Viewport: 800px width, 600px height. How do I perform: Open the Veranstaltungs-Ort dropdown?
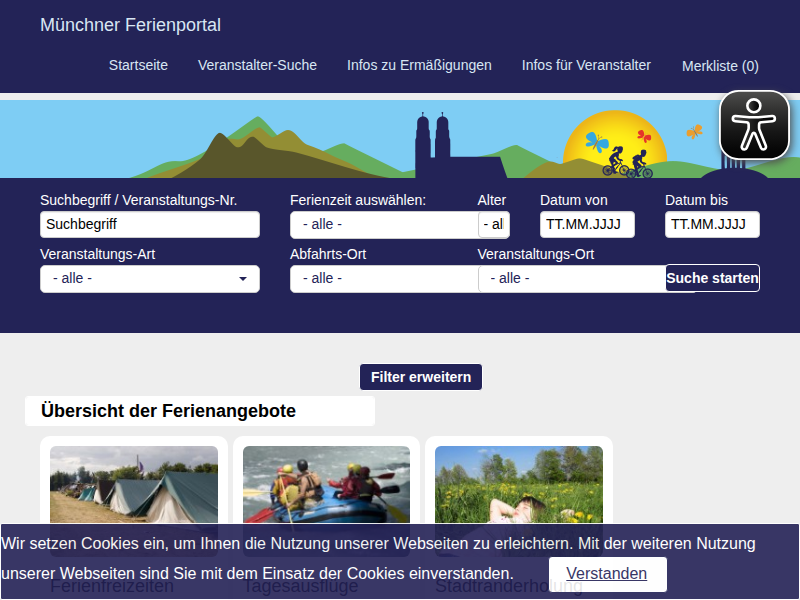(570, 278)
